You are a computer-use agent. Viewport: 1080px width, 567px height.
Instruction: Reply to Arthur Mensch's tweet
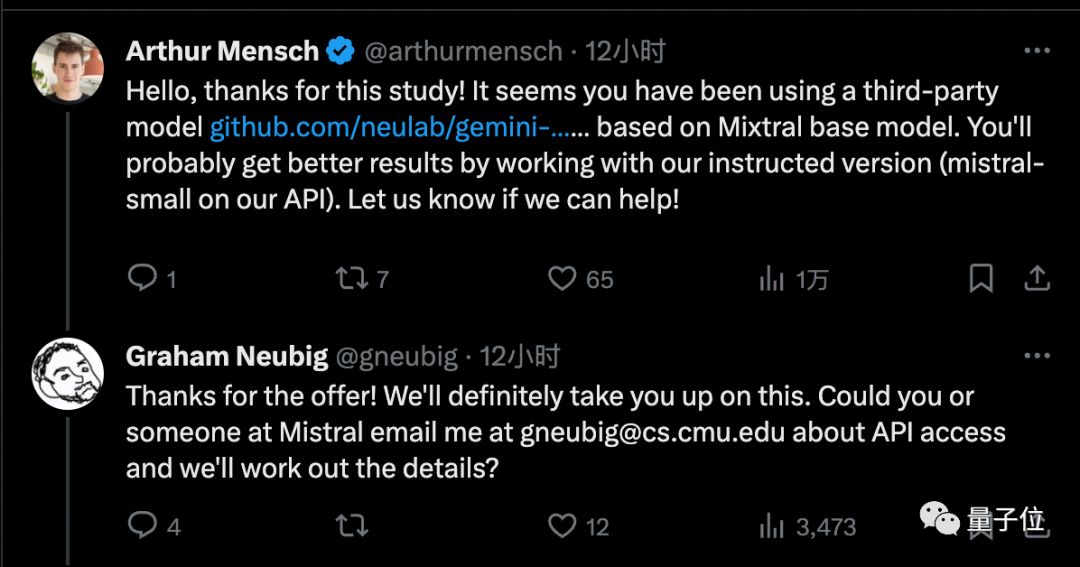(x=144, y=278)
